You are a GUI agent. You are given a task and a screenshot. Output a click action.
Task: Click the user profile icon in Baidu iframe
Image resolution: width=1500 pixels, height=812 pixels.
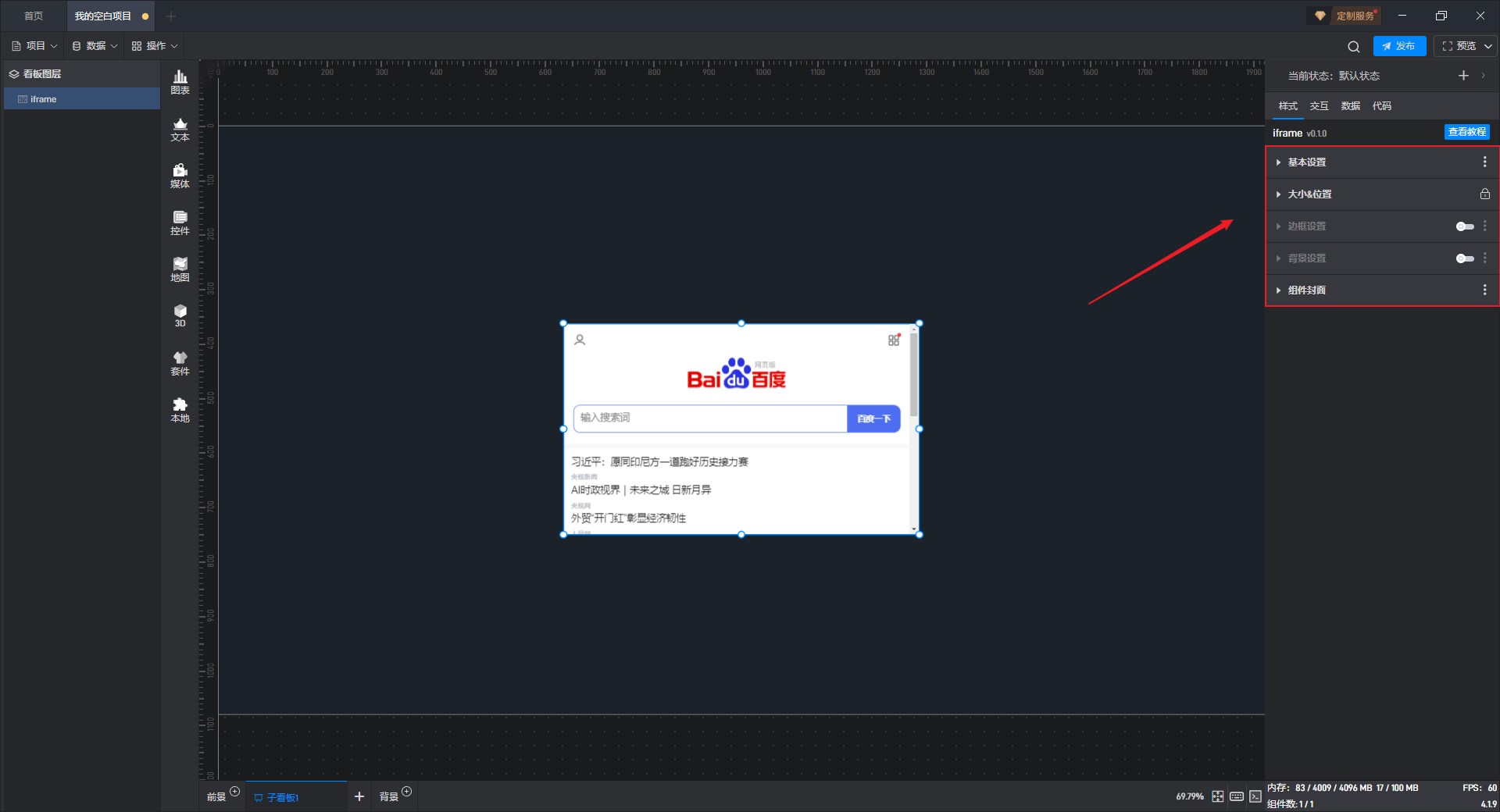(x=580, y=340)
